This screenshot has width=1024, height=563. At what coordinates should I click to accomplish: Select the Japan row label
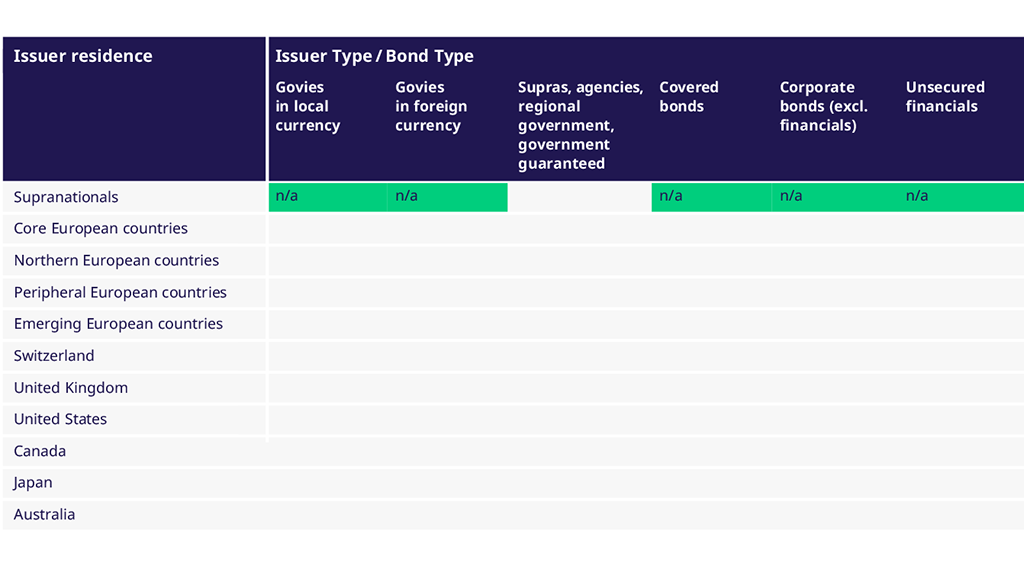pyautogui.click(x=34, y=483)
